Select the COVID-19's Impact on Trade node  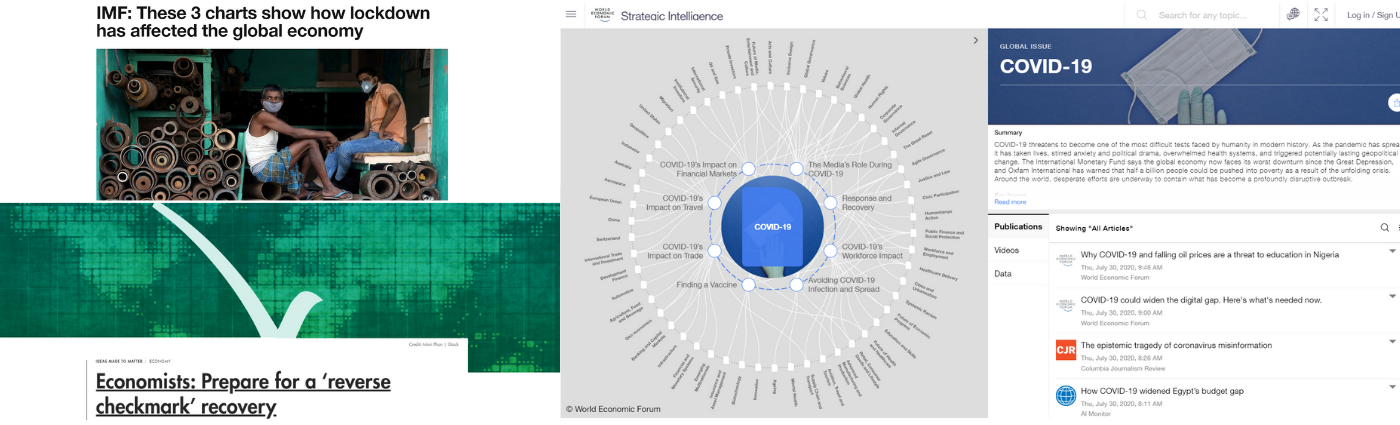[x=713, y=250]
